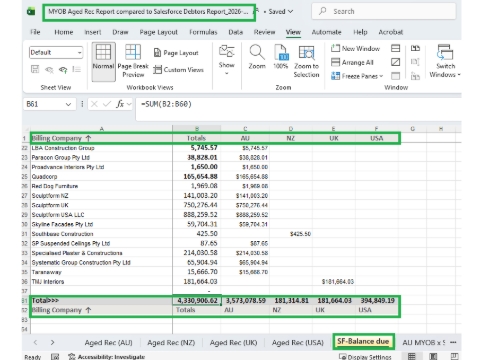Click Synchronous Scrolling icon
Image resolution: width=480 pixels, height=360 pixels.
tap(415, 62)
